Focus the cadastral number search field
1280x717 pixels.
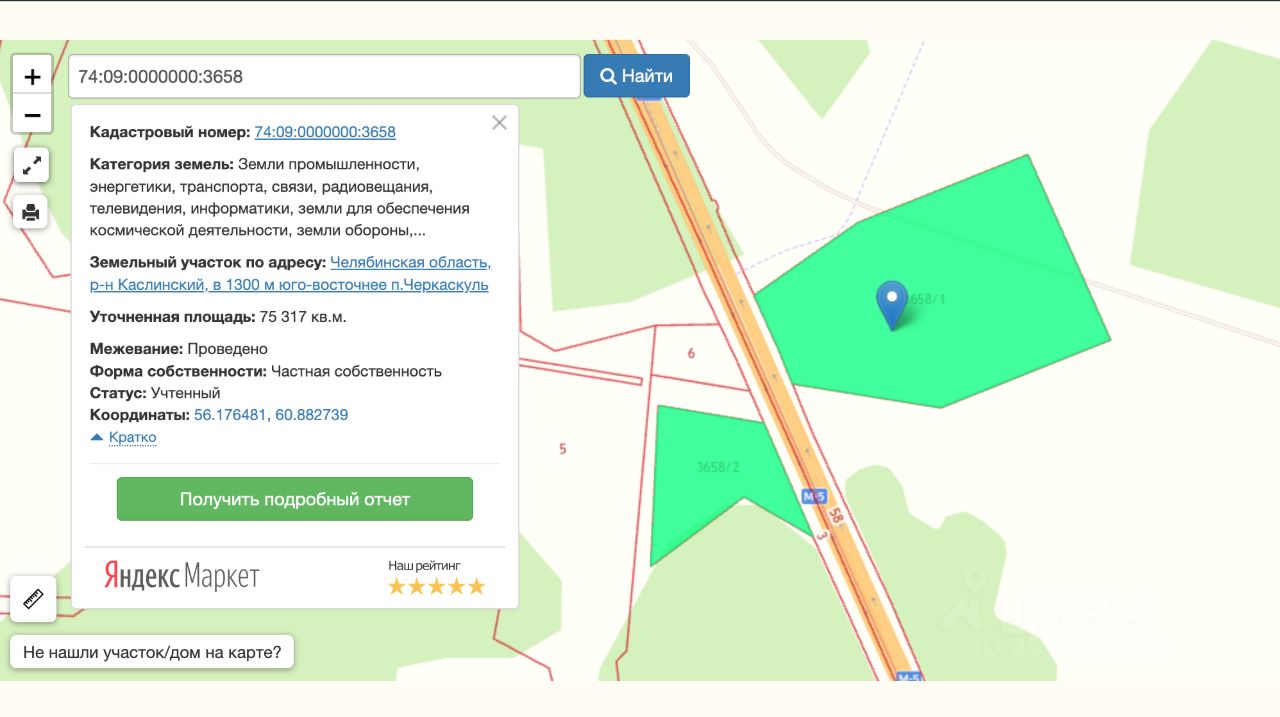pos(324,76)
